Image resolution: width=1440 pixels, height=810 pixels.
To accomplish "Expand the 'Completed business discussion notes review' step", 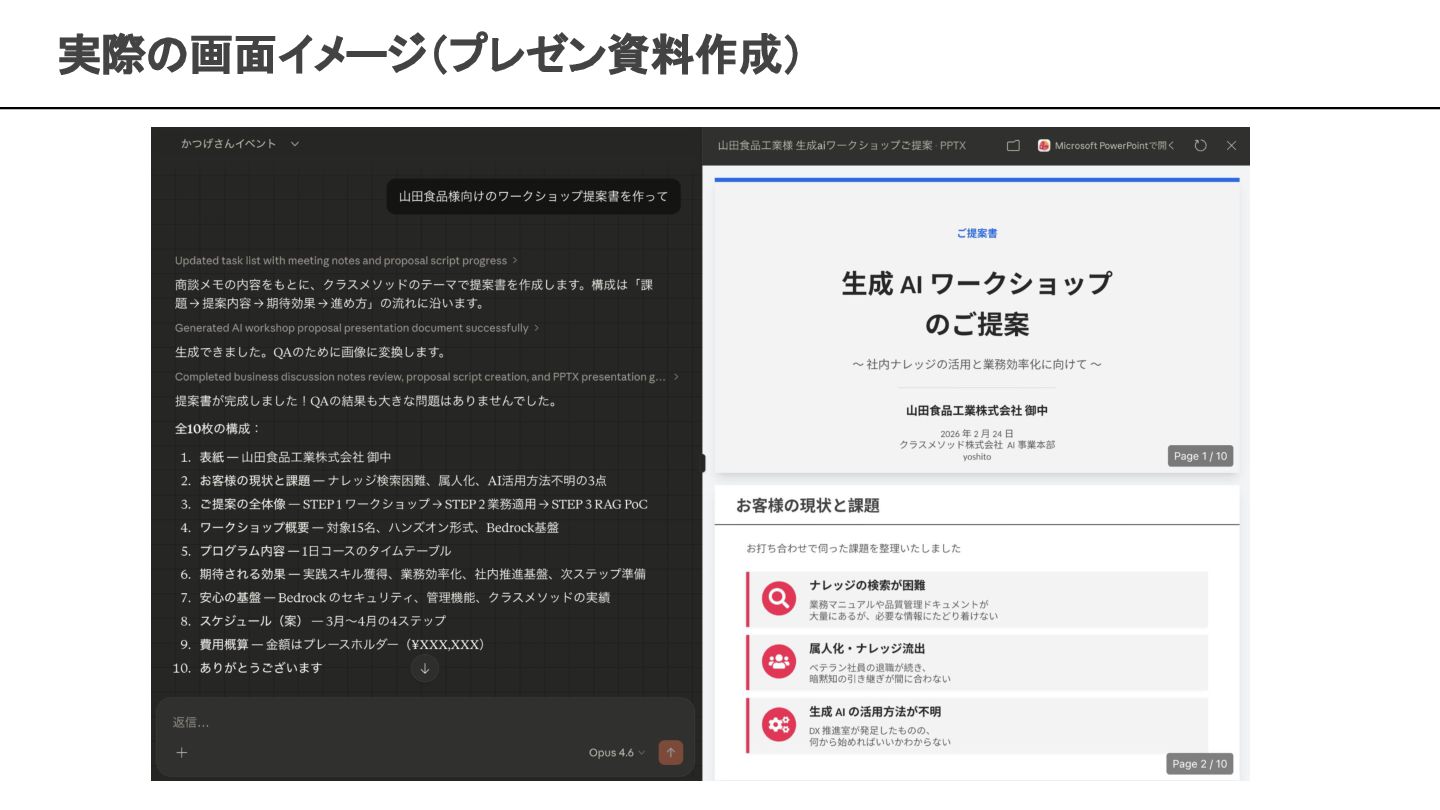I will pyautogui.click(x=427, y=377).
